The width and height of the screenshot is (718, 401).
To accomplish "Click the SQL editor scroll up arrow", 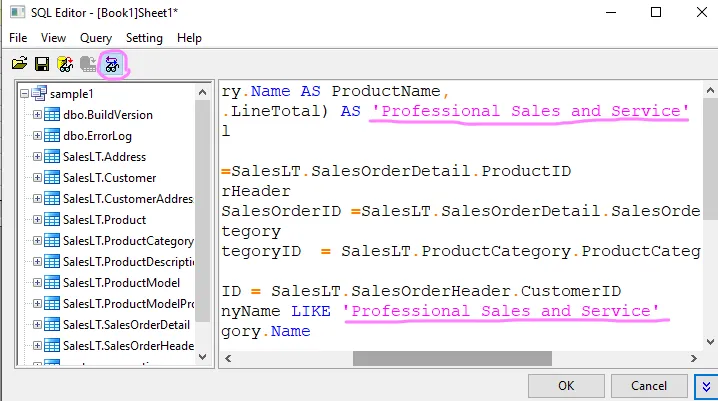I will click(x=710, y=90).
